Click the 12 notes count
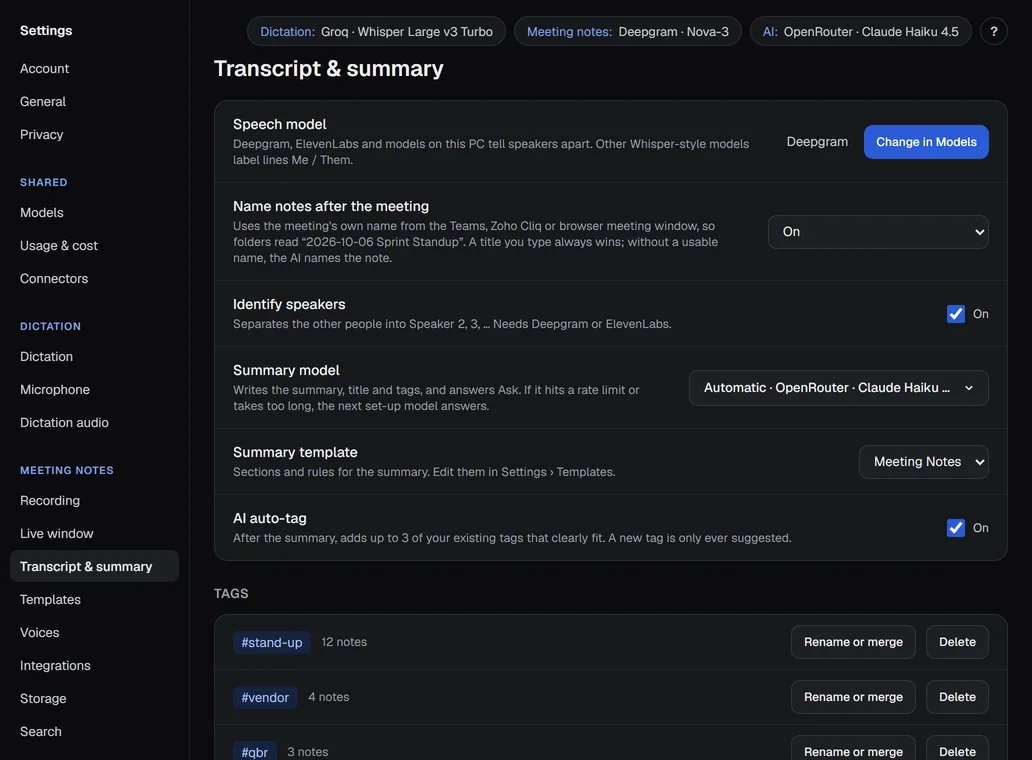This screenshot has width=1032, height=760. click(x=344, y=642)
